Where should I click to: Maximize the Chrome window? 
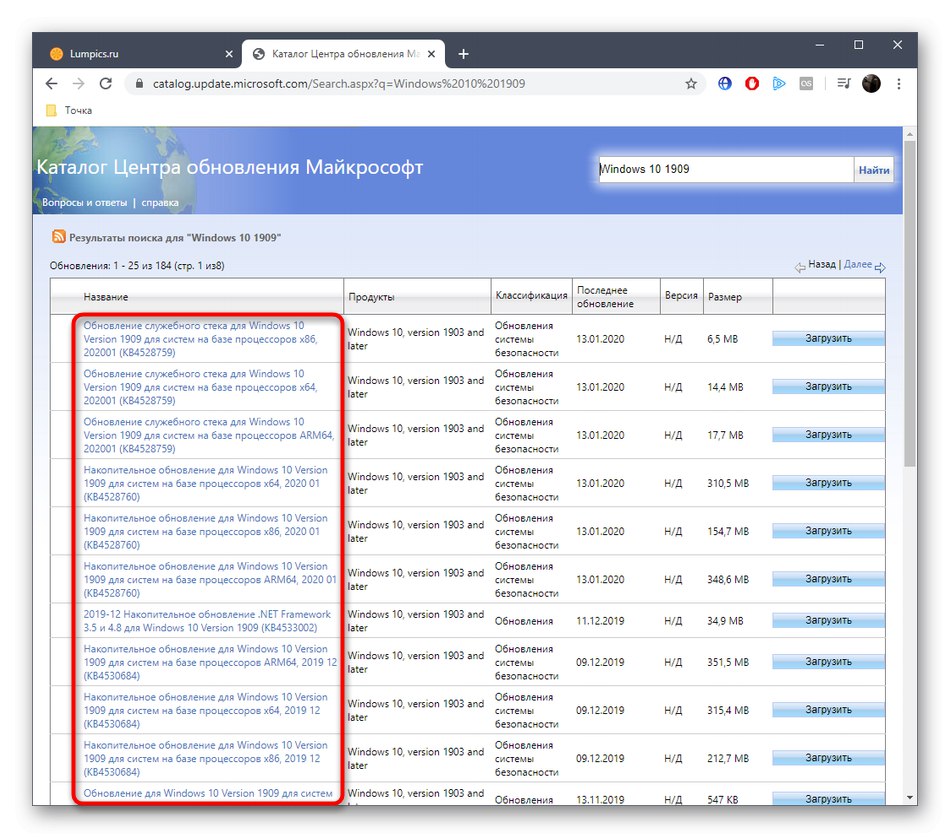tap(859, 45)
